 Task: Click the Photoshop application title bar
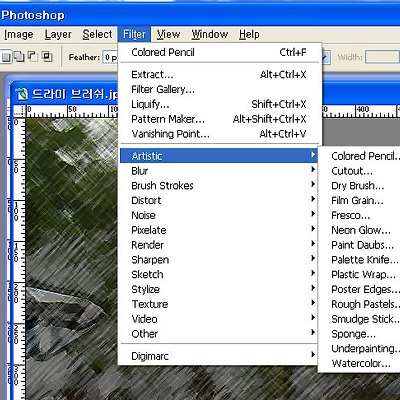200,15
